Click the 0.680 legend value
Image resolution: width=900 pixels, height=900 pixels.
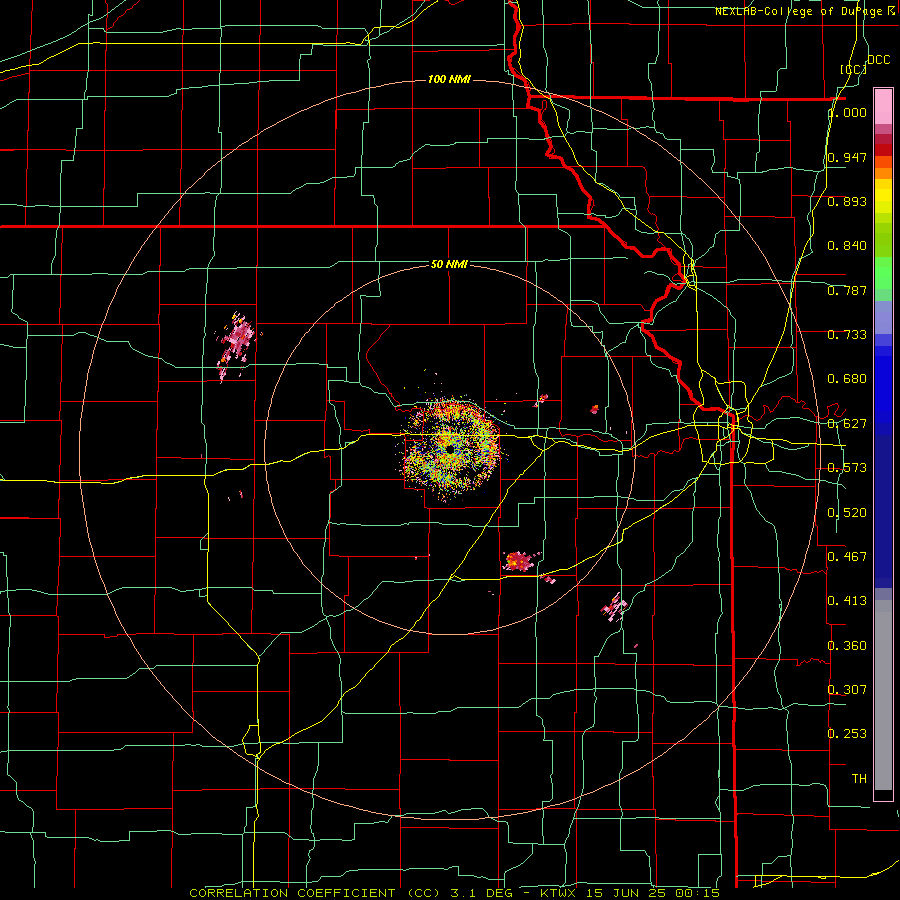[847, 379]
